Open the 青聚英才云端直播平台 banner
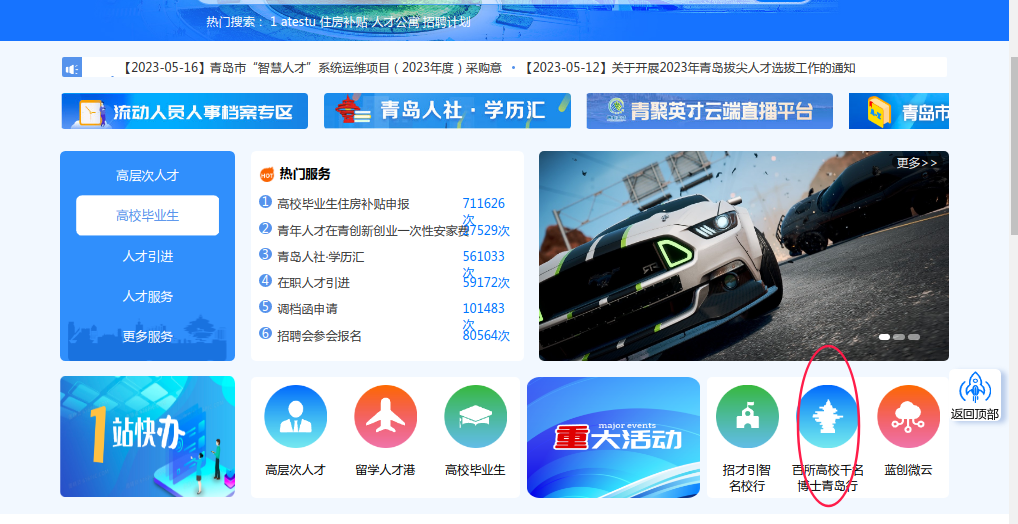This screenshot has width=1018, height=524. pos(709,111)
